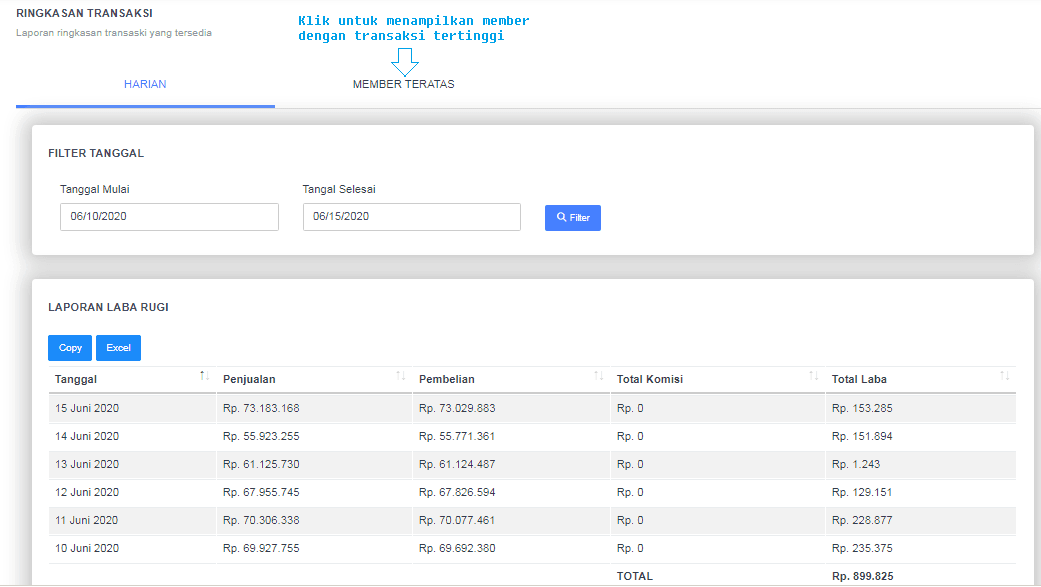The image size is (1041, 587).
Task: Open the MEMBER TERATAS tab
Action: tap(403, 84)
